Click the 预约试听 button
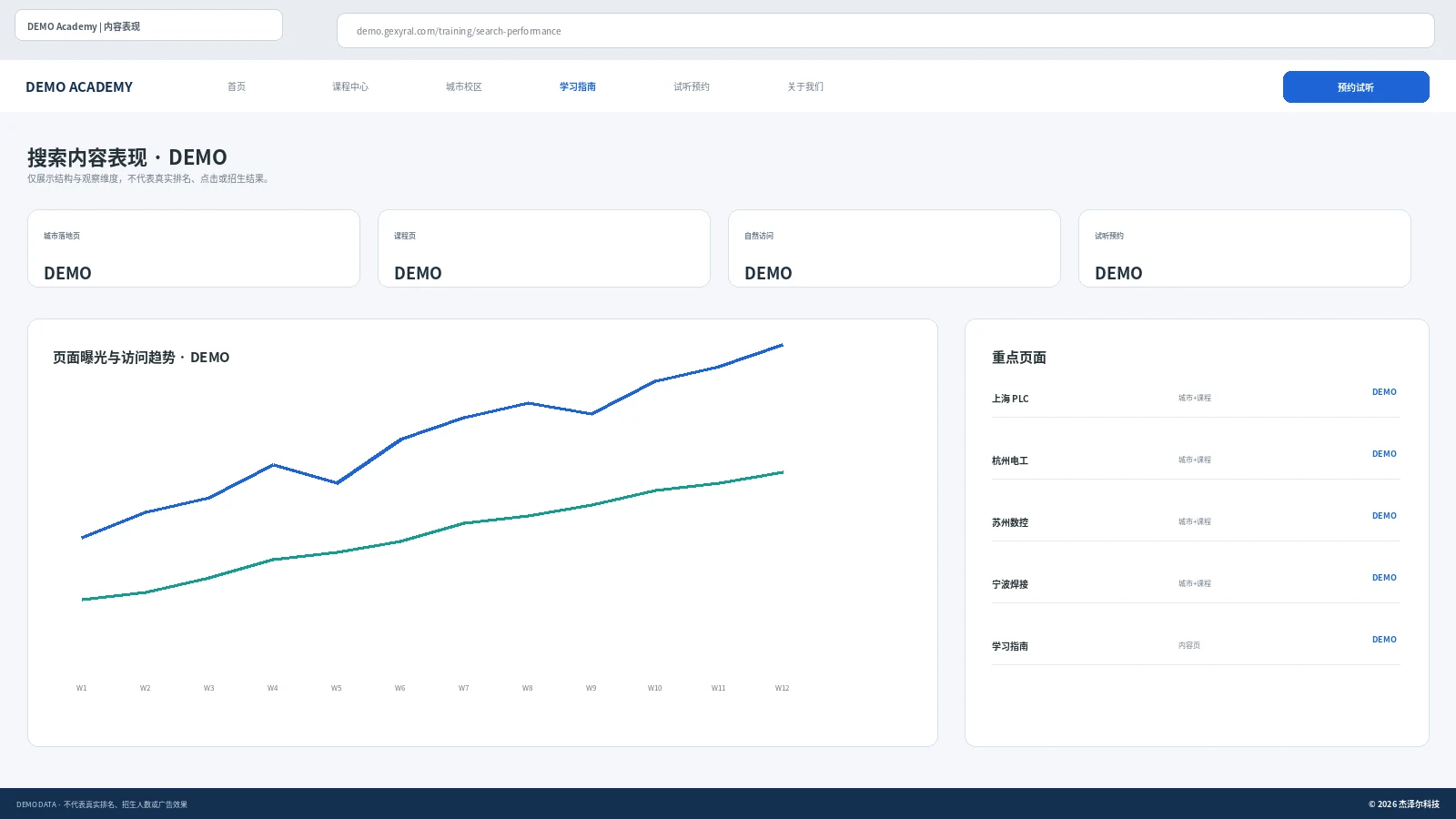The width and height of the screenshot is (1456, 819). tap(1356, 87)
